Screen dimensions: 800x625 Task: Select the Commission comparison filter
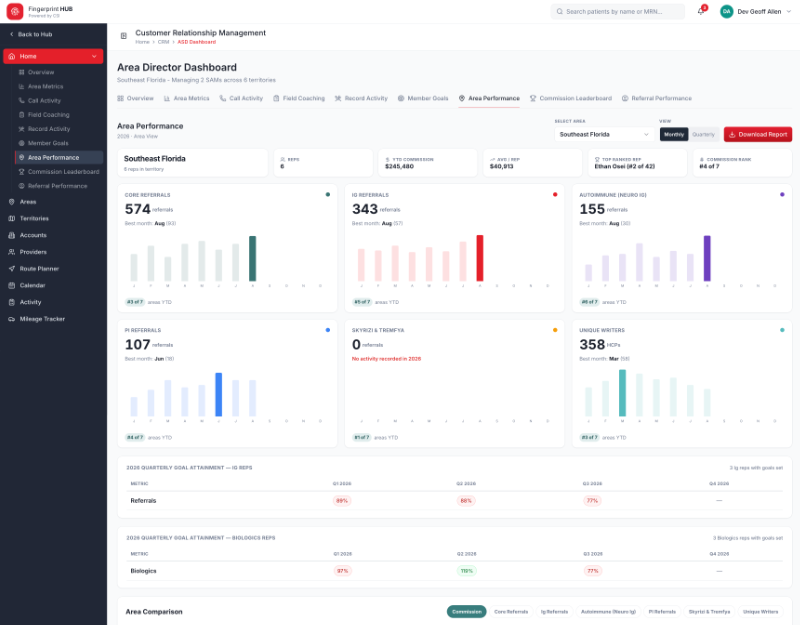[x=466, y=612]
